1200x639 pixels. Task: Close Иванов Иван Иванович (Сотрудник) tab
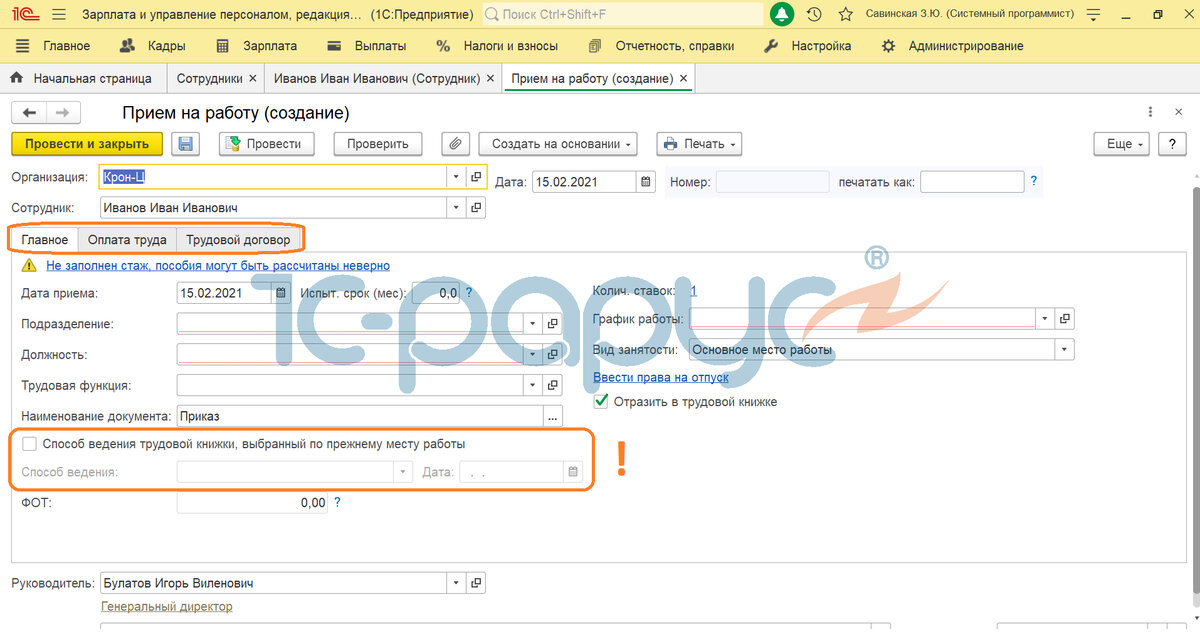490,78
